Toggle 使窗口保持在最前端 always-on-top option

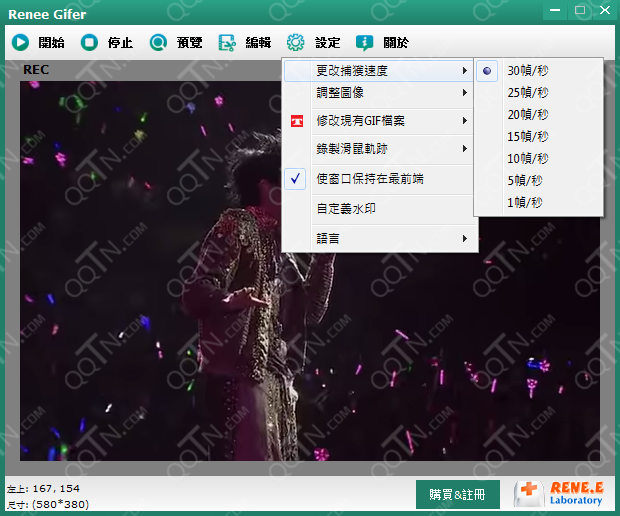click(369, 179)
